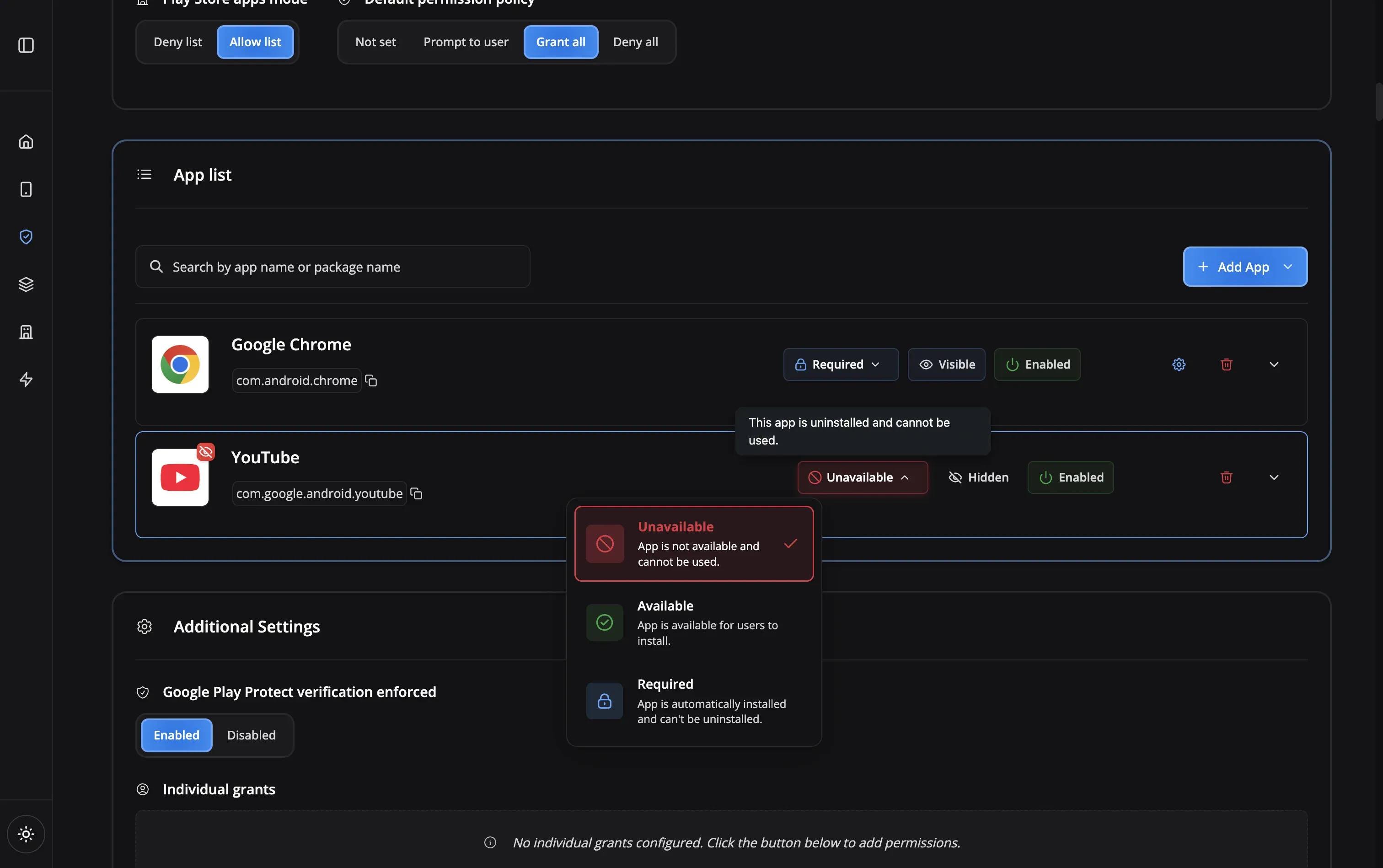Image resolution: width=1383 pixels, height=868 pixels.
Task: Click the Google Chrome app title
Action: pos(291,344)
